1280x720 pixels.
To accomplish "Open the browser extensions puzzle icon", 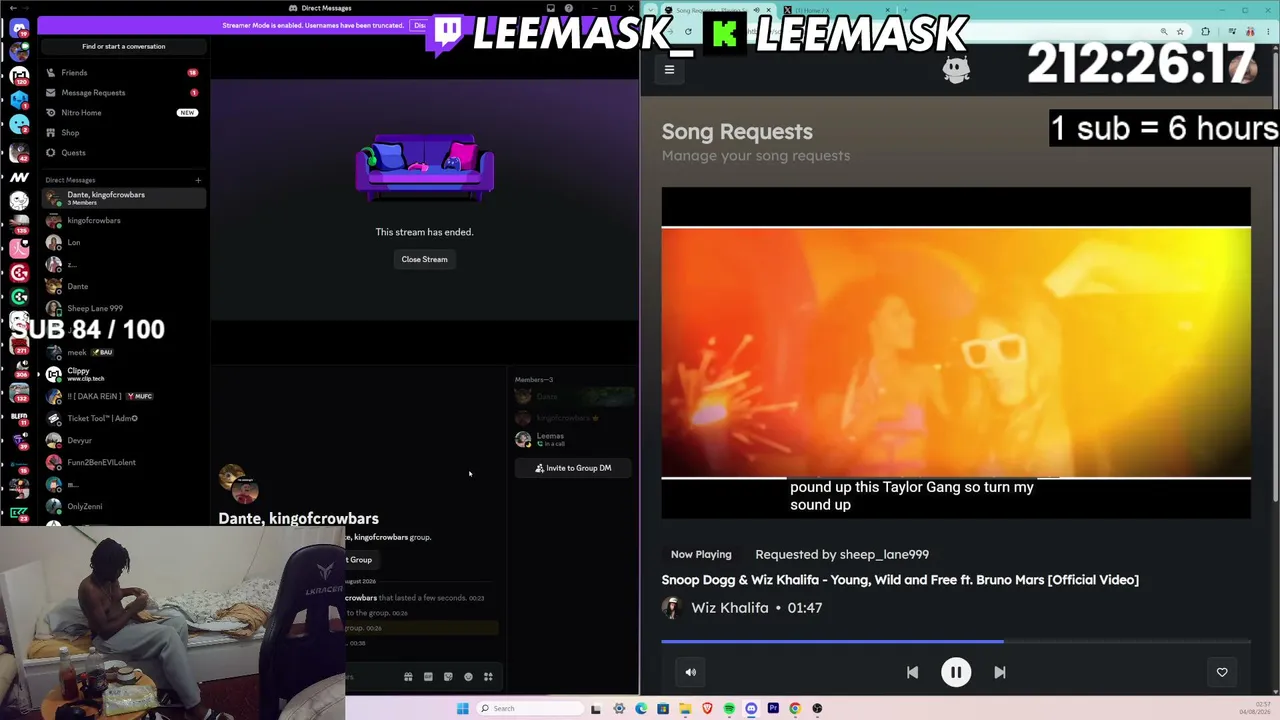I will (x=1205, y=32).
